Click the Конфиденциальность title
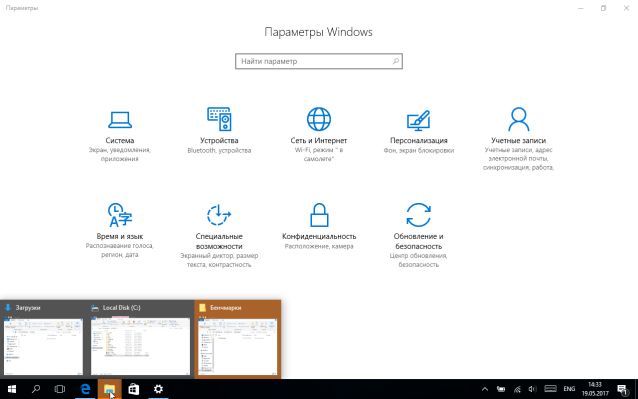Image resolution: width=638 pixels, height=399 pixels. (319, 236)
